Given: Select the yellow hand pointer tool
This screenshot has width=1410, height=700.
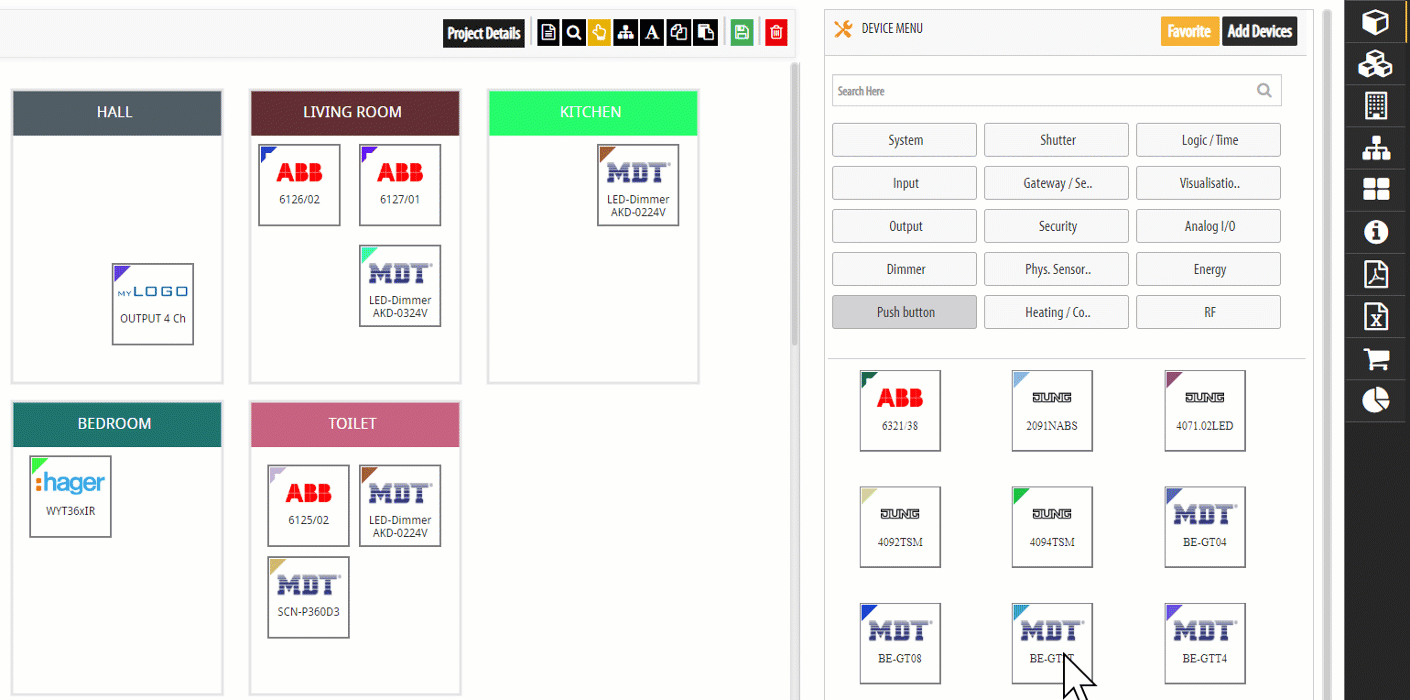Looking at the screenshot, I should 599,33.
